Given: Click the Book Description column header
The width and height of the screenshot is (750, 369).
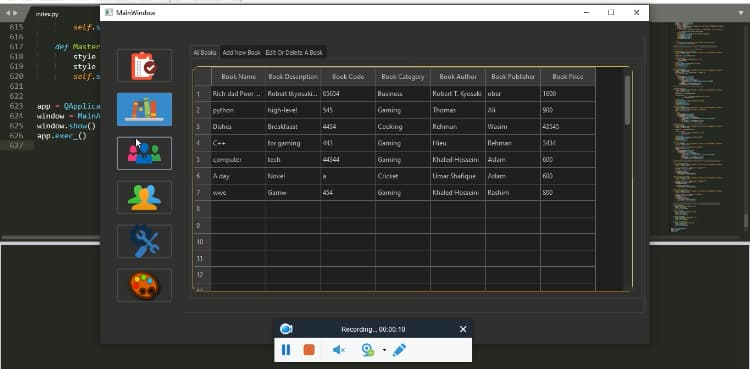Looking at the screenshot, I should pyautogui.click(x=293, y=77).
